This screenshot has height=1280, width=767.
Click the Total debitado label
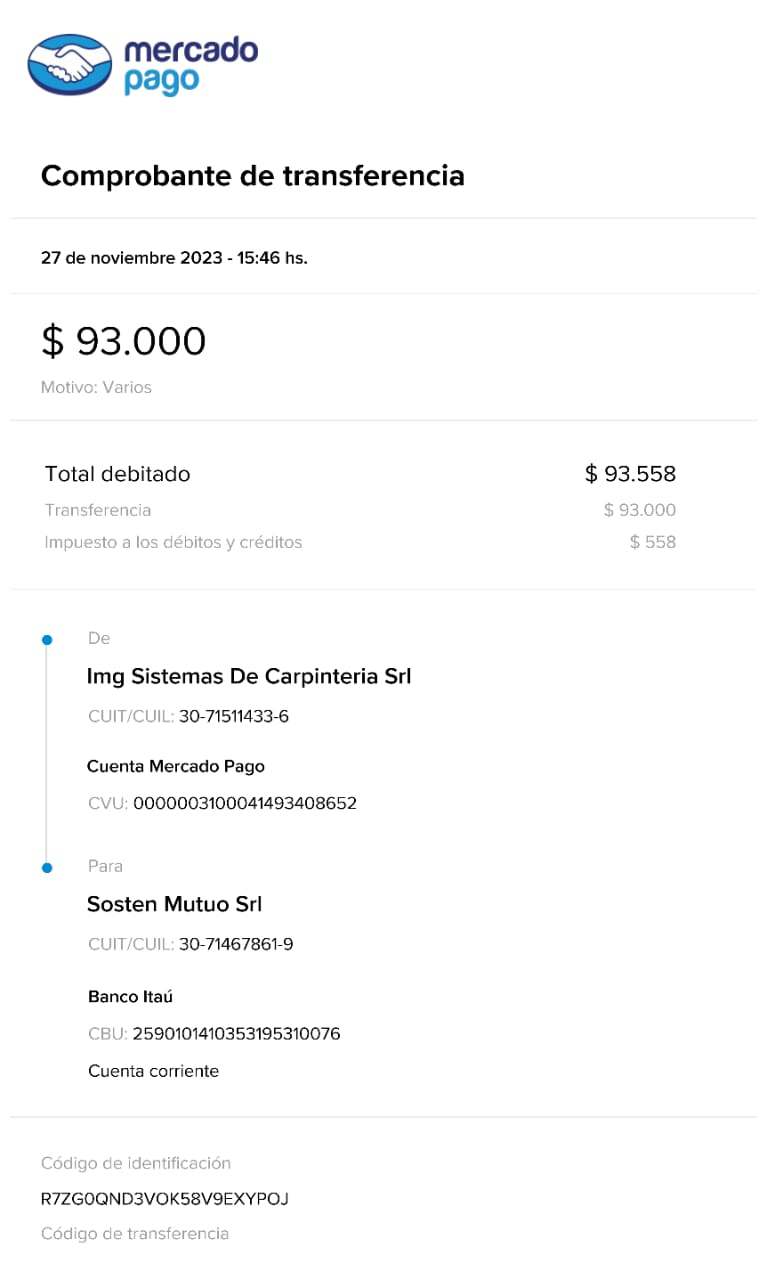pos(117,474)
